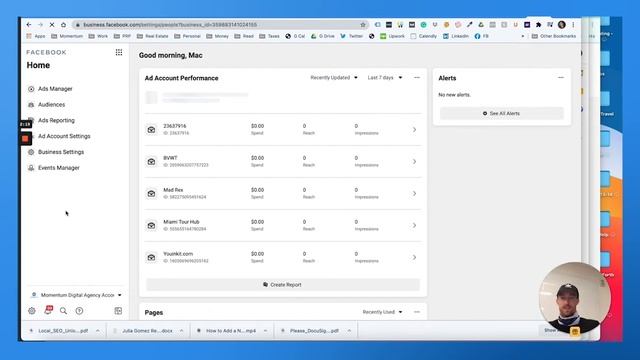640x360 pixels.
Task: Open the Twitter bookmark
Action: click(x=351, y=36)
